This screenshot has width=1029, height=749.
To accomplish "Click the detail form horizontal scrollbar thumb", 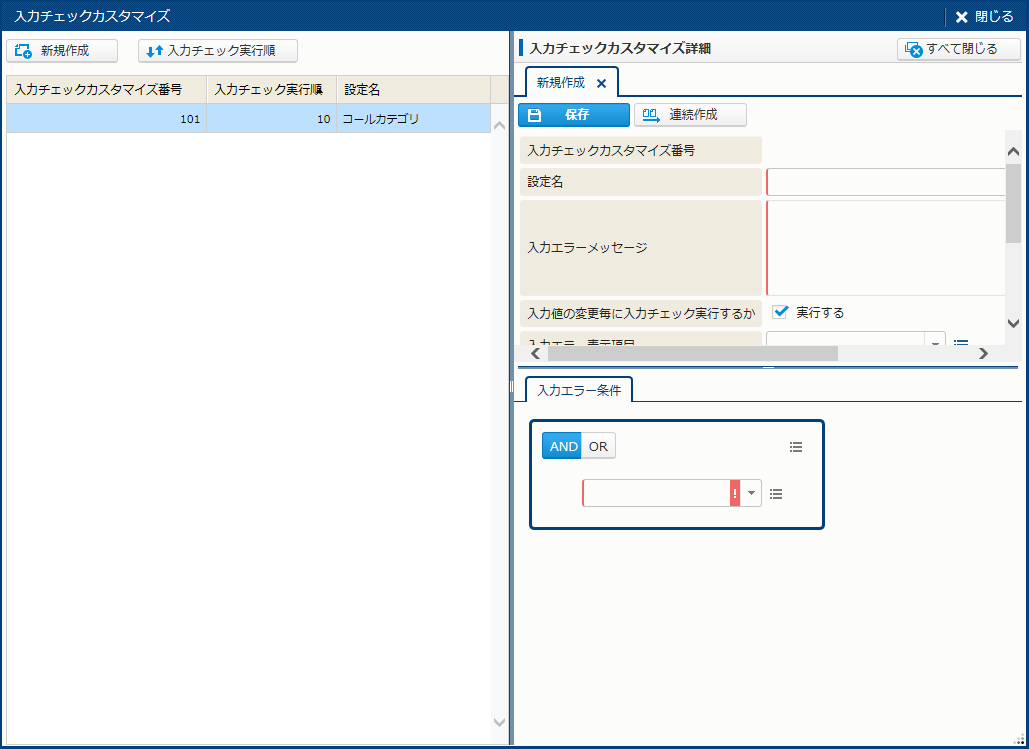I will pos(692,353).
